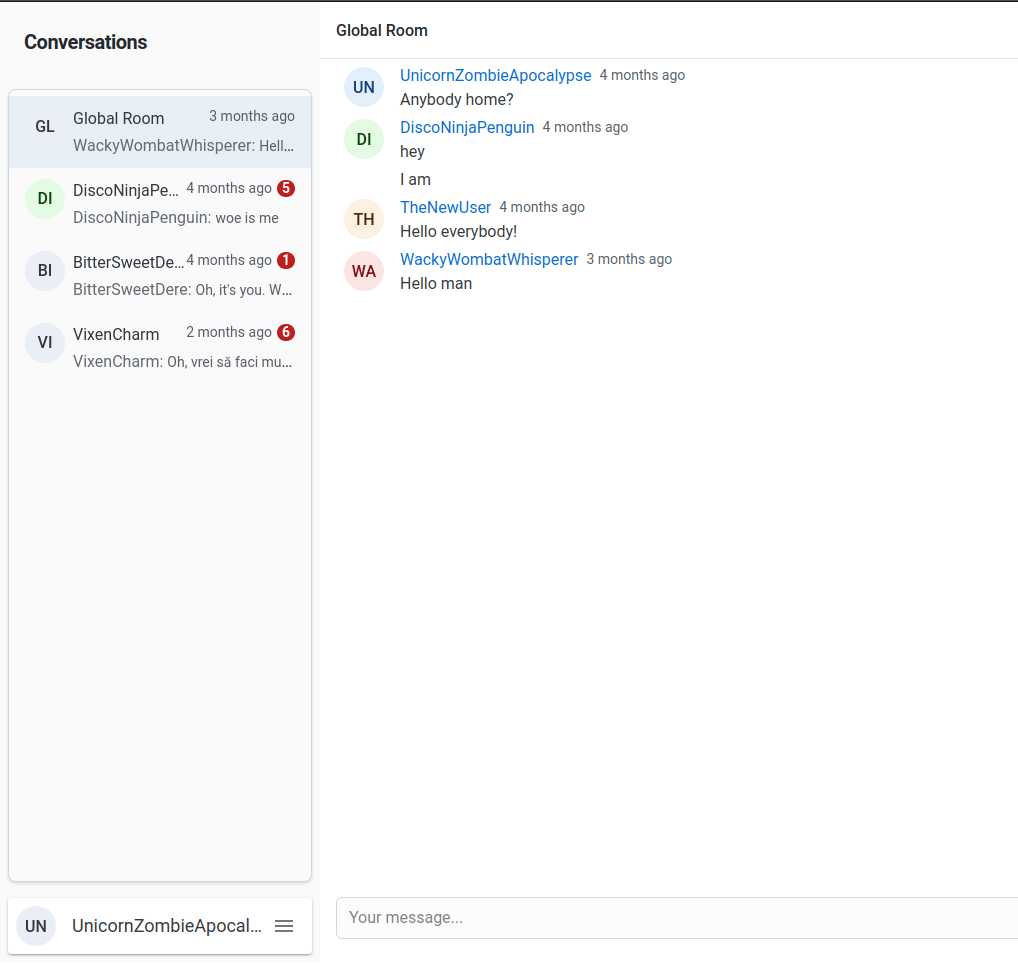The image size is (1018, 963).
Task: Click the UnicornZombieApocalypse username link in chat
Action: 495,76
